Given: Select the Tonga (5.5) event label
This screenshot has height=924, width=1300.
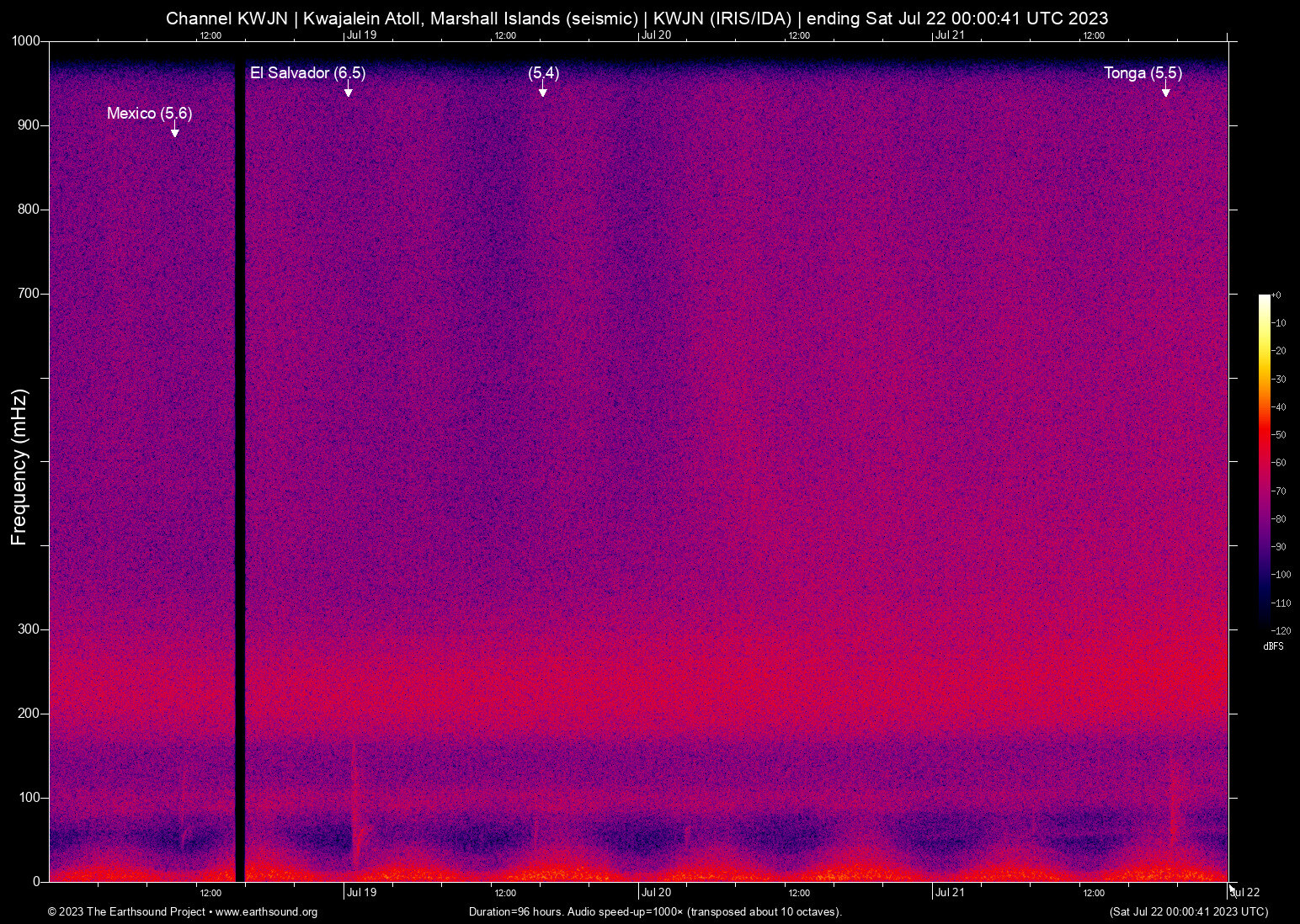Looking at the screenshot, I should coord(1143,73).
